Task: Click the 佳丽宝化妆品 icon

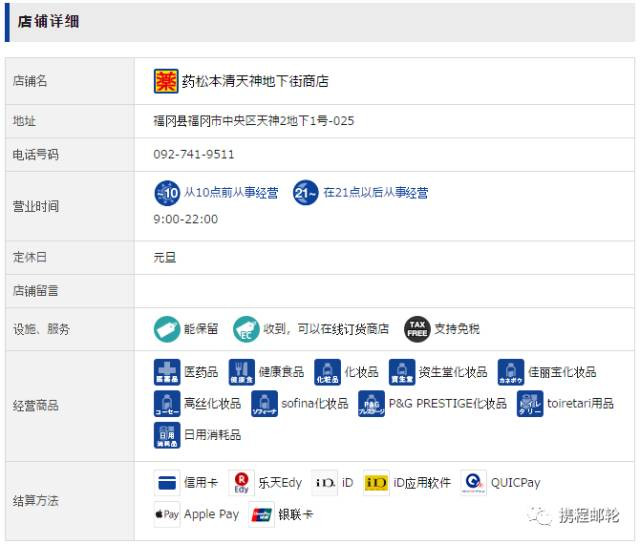Action: (x=511, y=372)
